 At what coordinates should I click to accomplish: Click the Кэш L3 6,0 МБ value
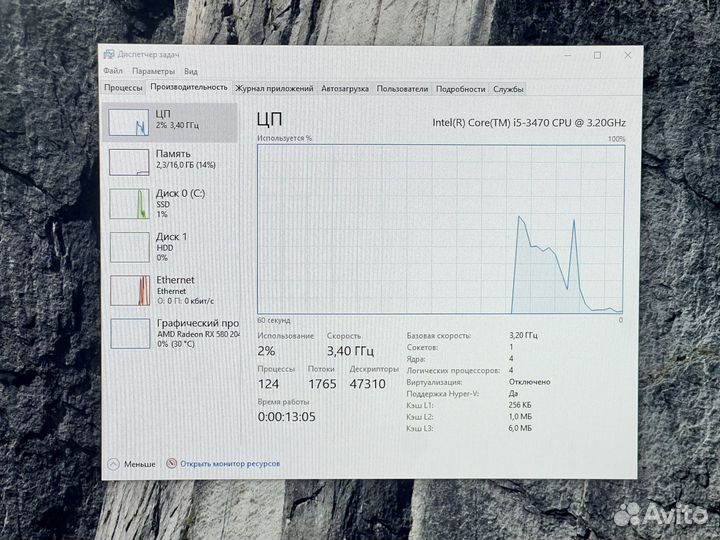pyautogui.click(x=520, y=428)
